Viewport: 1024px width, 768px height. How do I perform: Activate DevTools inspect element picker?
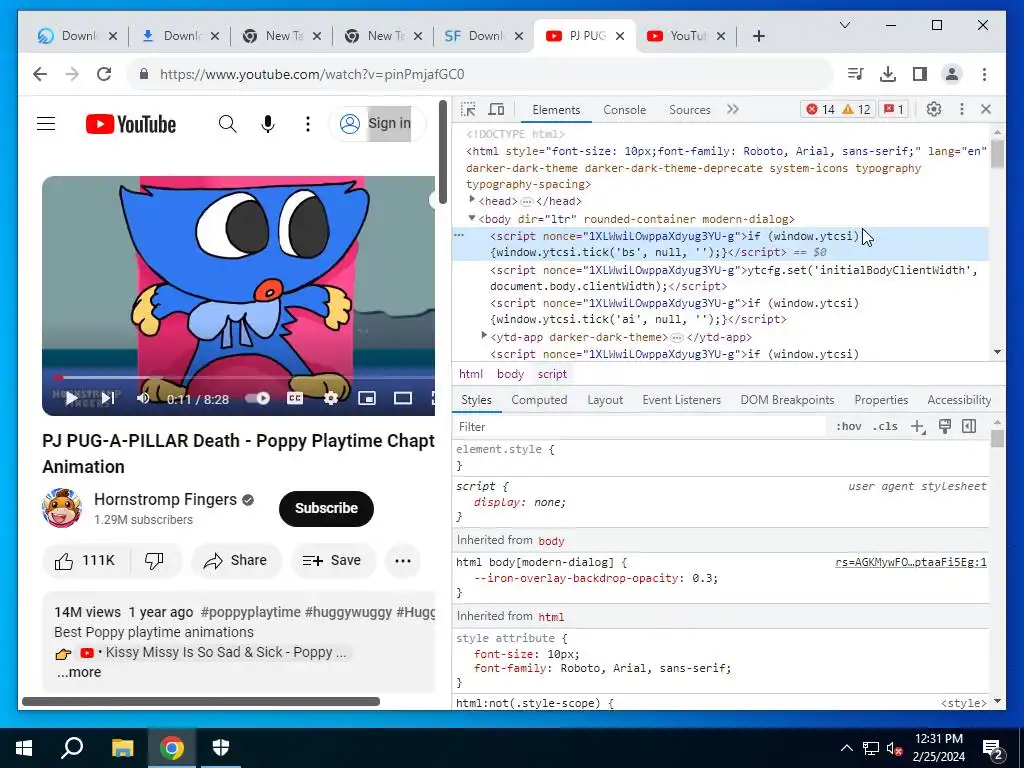pos(468,109)
